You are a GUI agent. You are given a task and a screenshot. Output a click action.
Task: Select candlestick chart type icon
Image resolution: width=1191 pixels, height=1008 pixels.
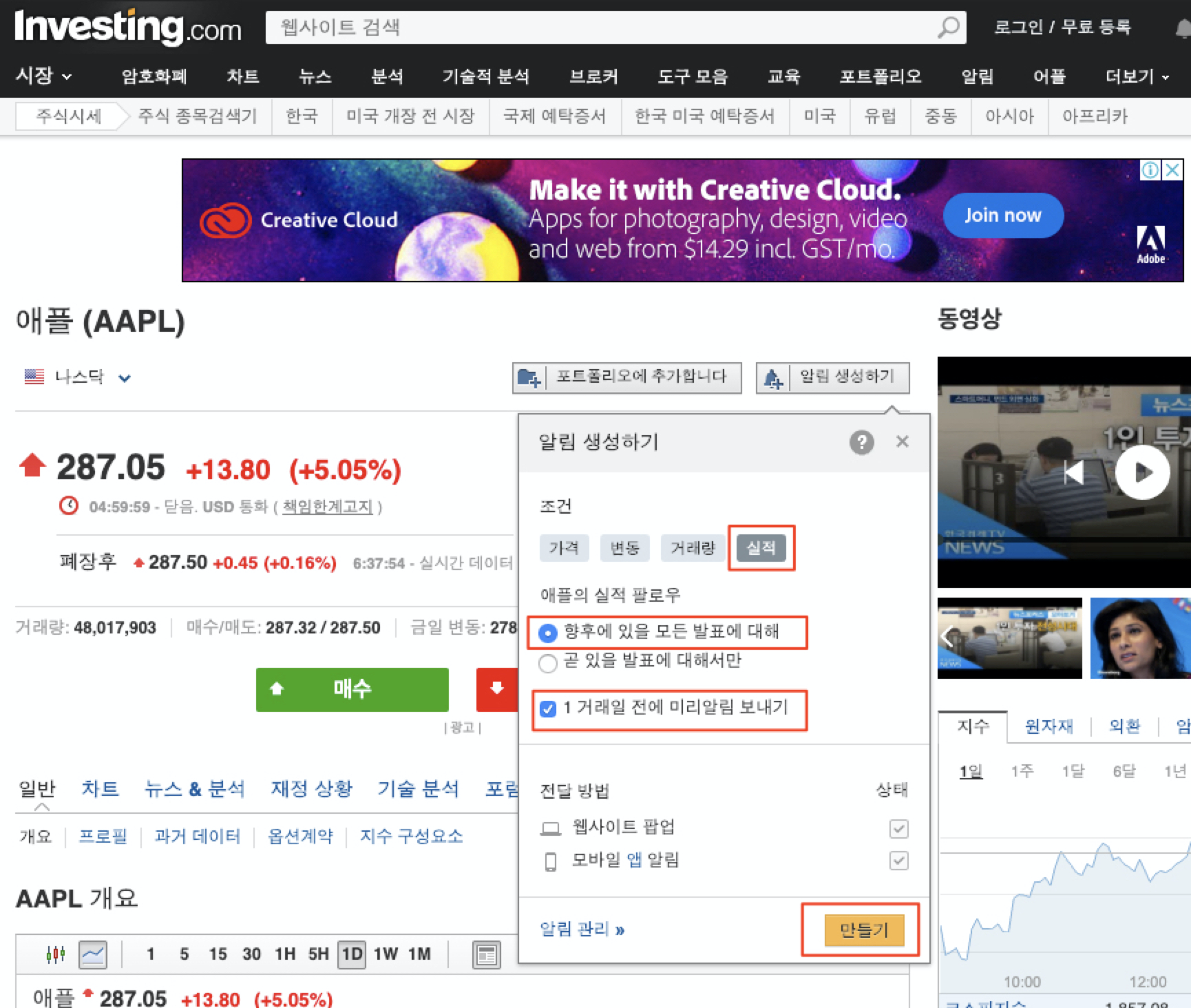55,954
